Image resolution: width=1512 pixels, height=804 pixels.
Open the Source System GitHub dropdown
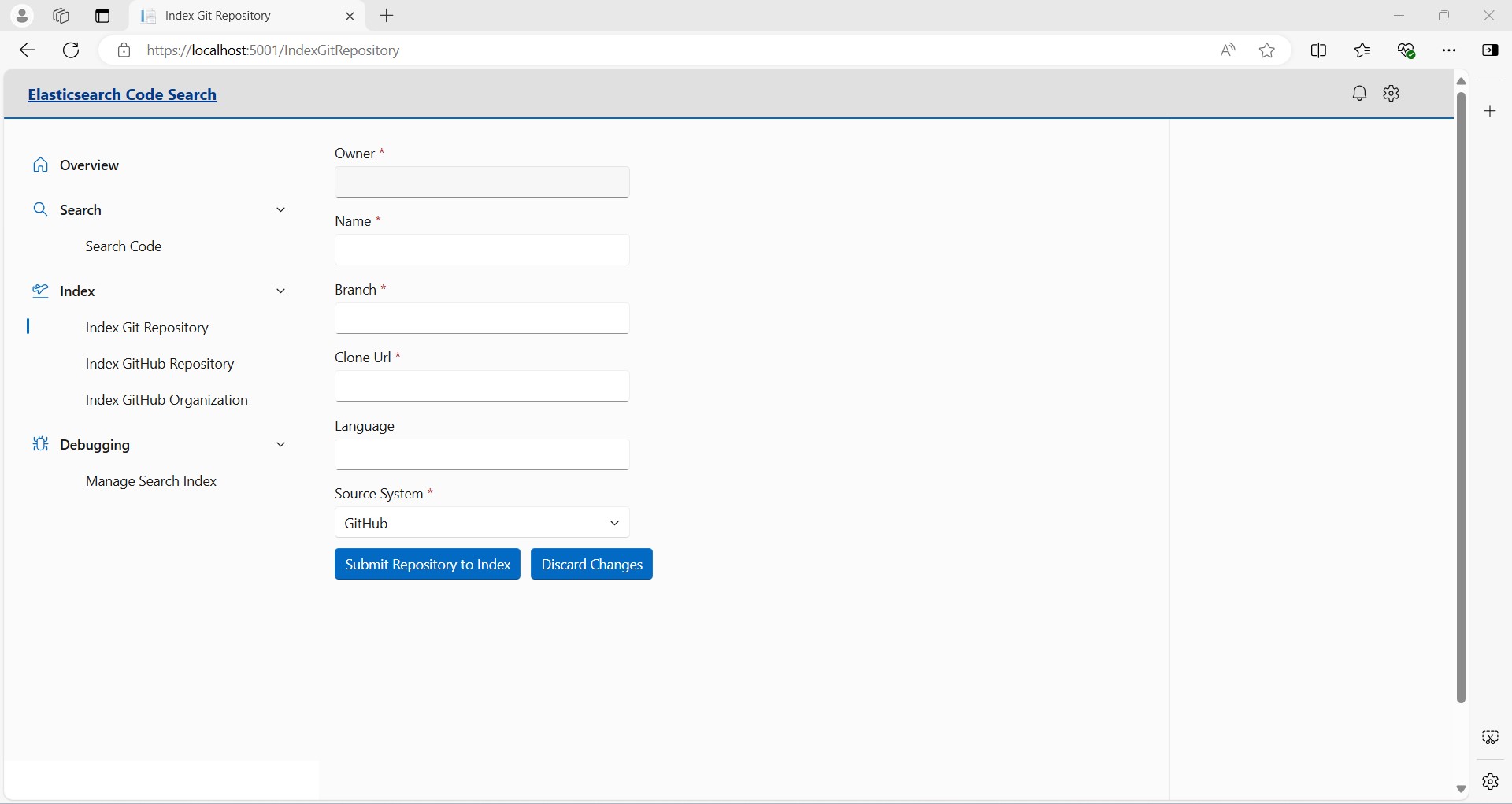pos(482,523)
